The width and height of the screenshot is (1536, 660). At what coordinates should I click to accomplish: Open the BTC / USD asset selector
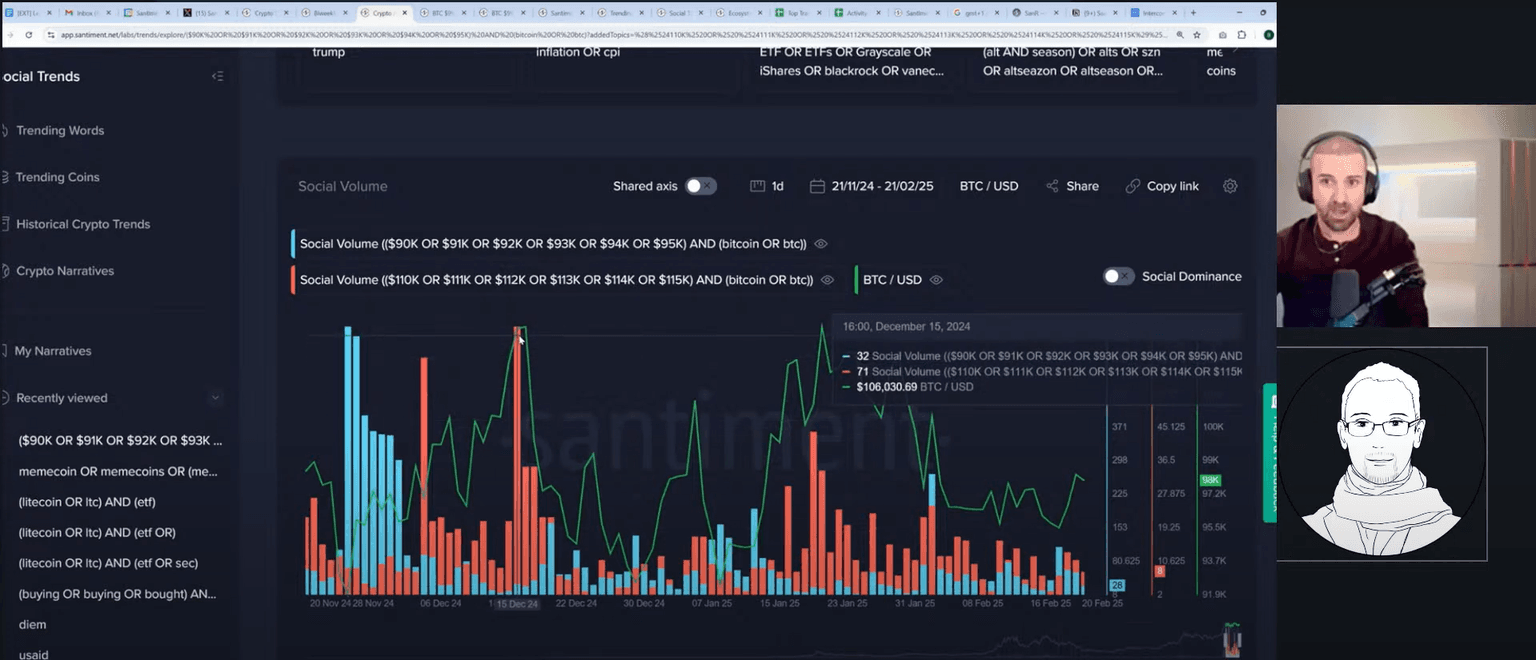coord(988,186)
